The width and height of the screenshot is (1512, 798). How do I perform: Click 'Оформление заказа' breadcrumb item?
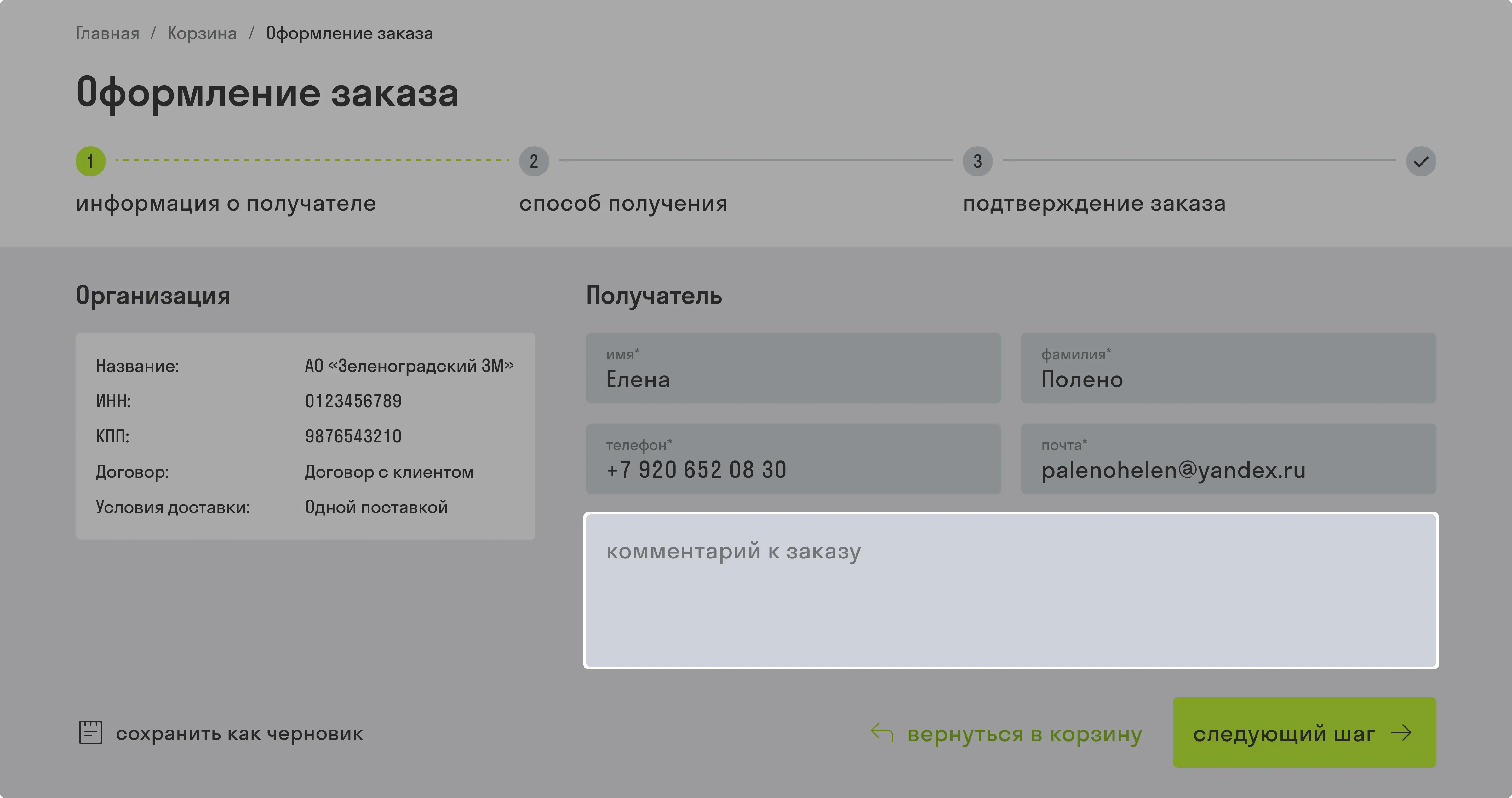pyautogui.click(x=349, y=33)
